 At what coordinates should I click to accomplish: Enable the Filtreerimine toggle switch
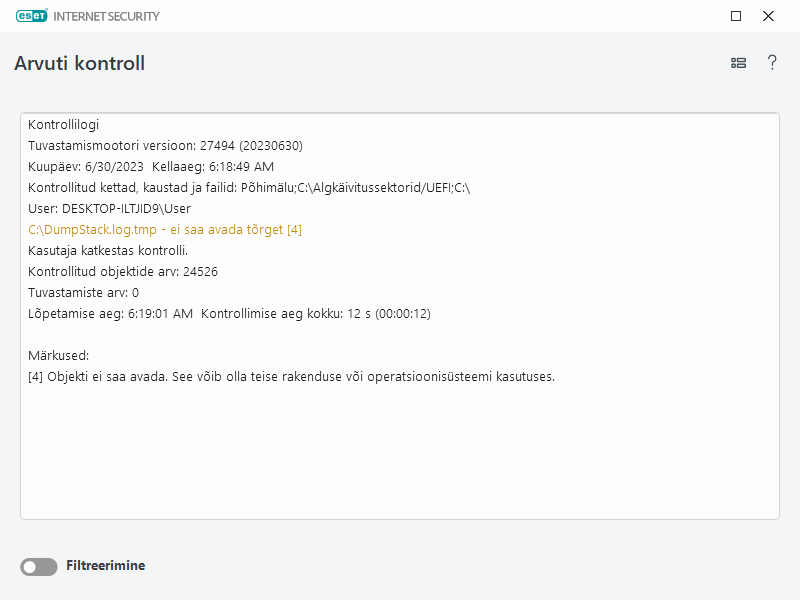pos(39,567)
